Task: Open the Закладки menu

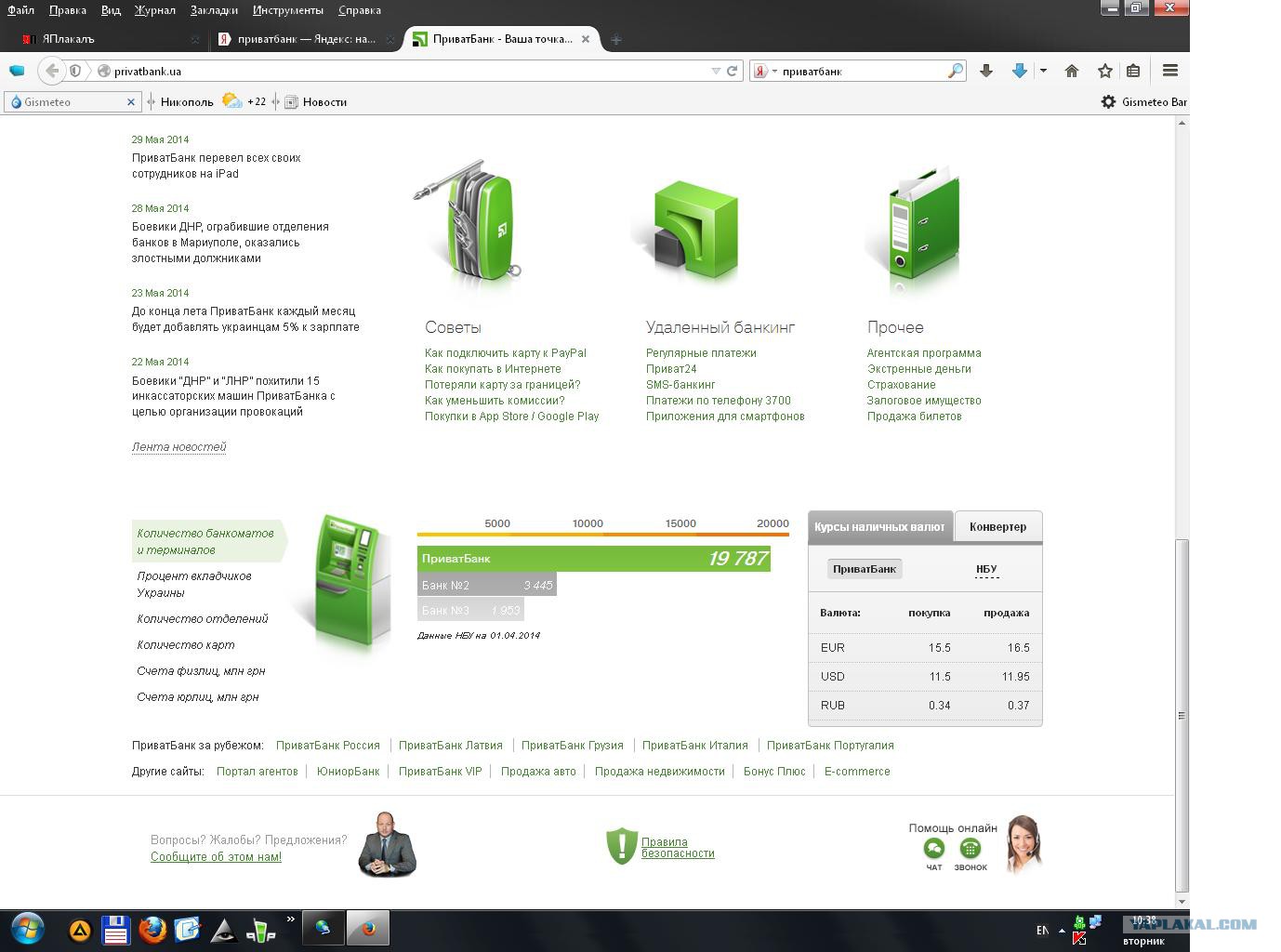Action: (x=214, y=10)
